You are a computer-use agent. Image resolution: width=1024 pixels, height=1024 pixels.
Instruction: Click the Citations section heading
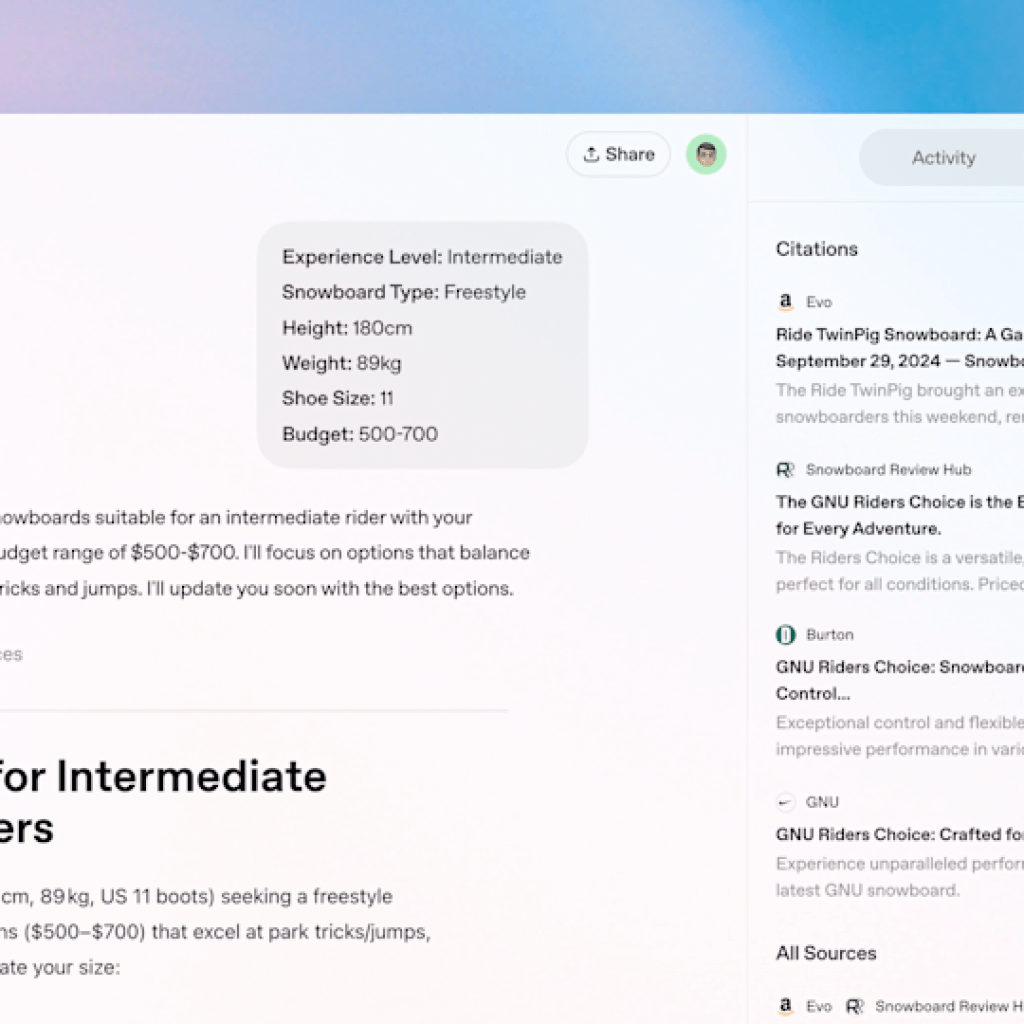(x=816, y=249)
